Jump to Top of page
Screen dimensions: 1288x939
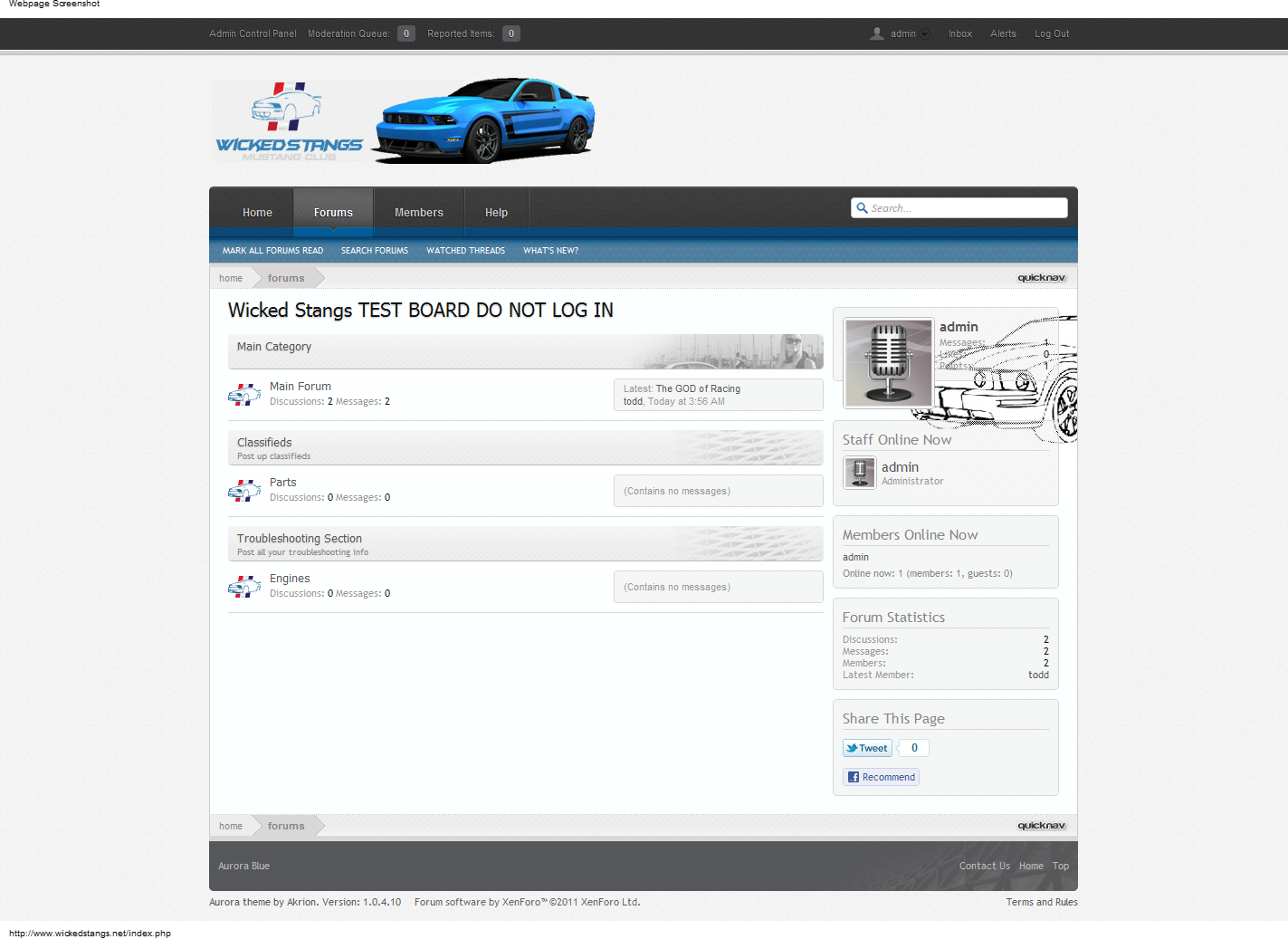point(1060,866)
